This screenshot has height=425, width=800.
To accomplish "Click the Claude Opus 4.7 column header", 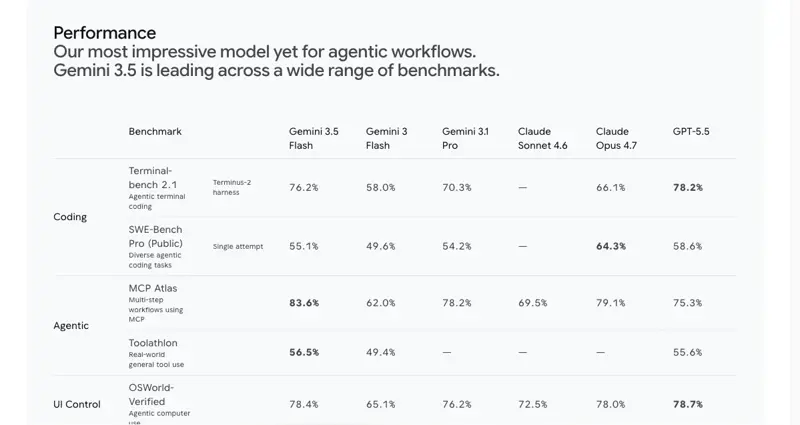I will 616,138.
